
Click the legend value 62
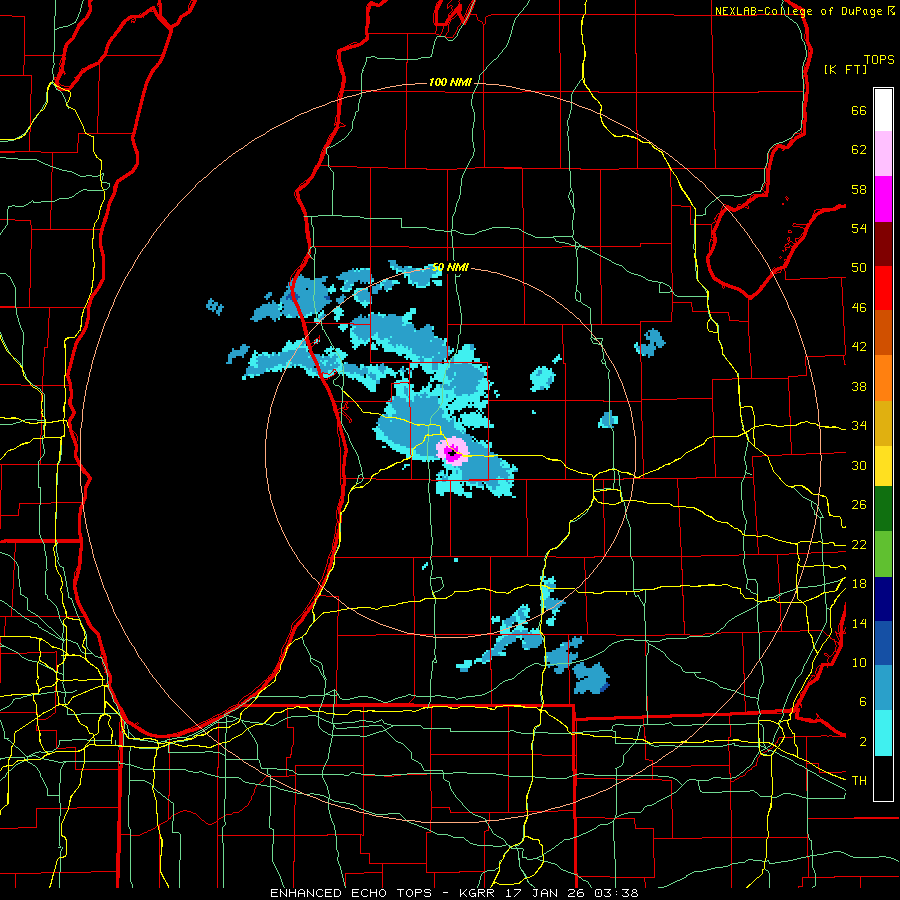[x=859, y=150]
